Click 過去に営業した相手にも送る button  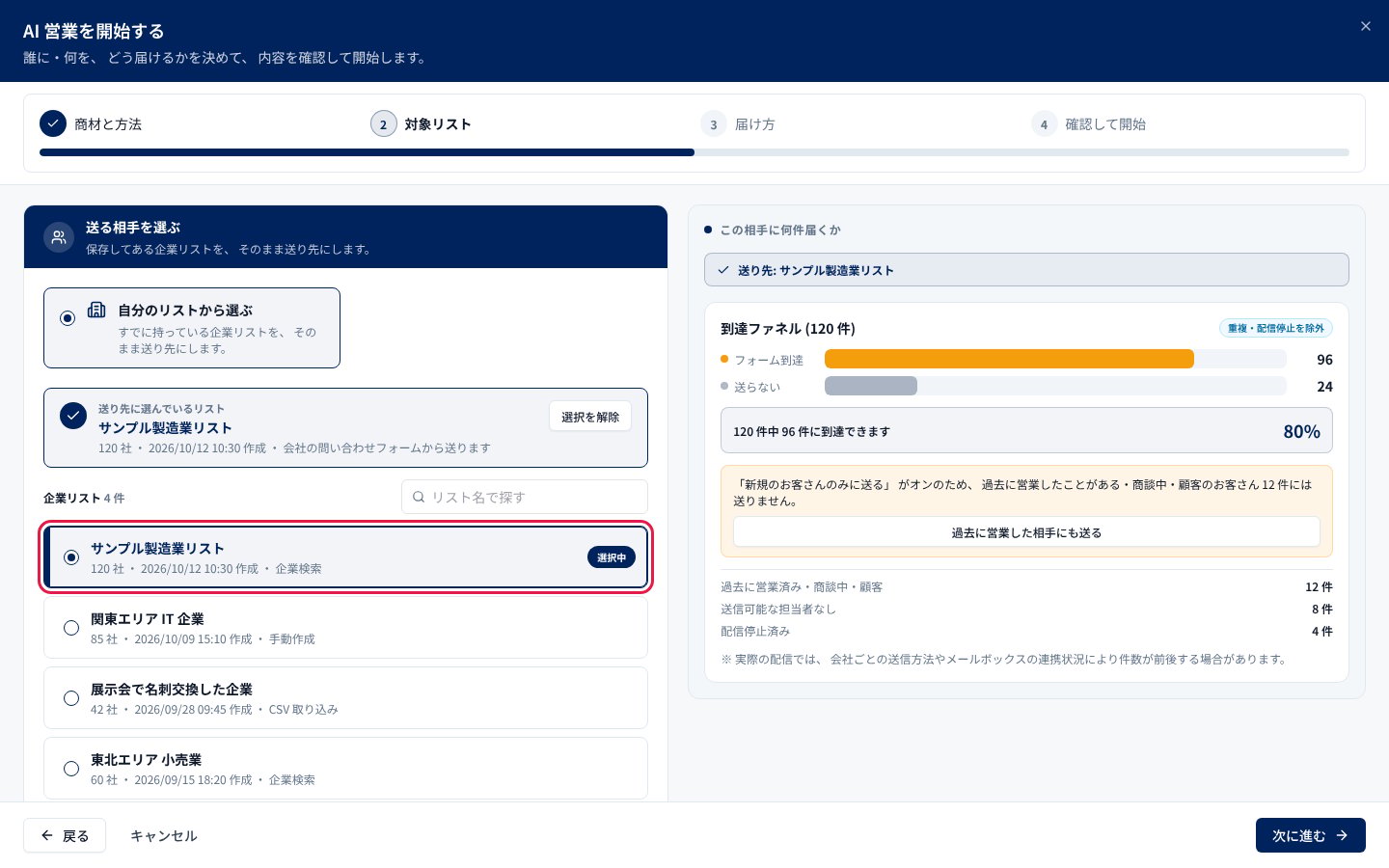[1026, 532]
